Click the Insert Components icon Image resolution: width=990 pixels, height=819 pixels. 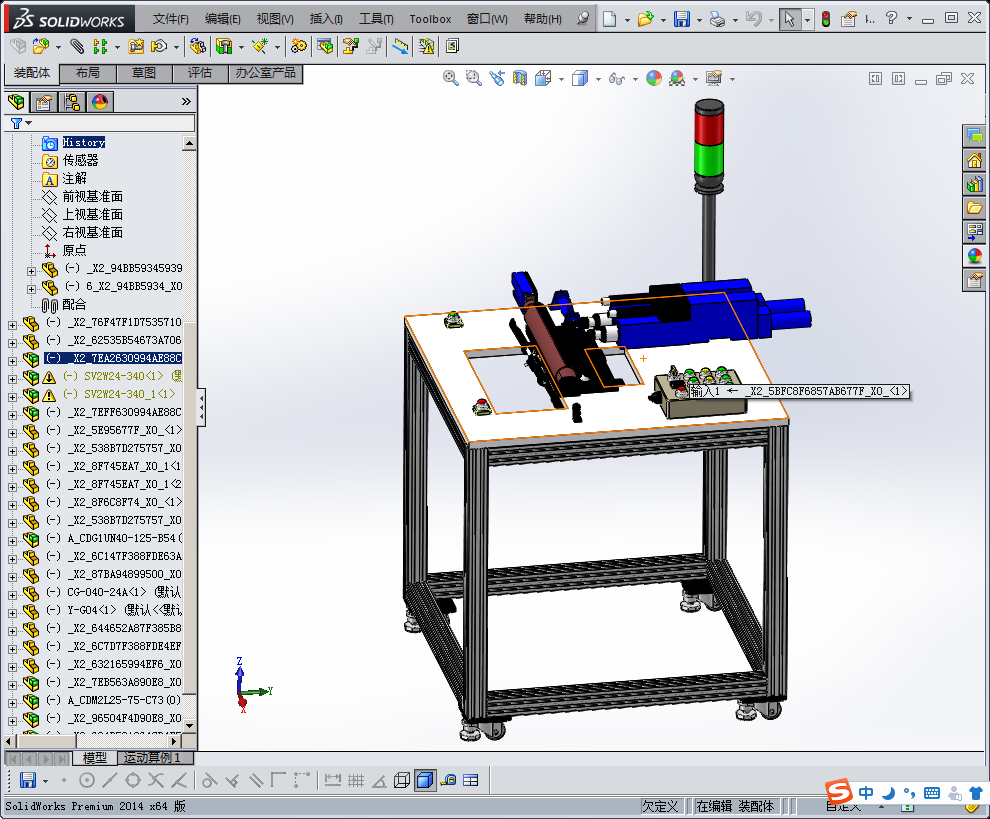tap(40, 46)
